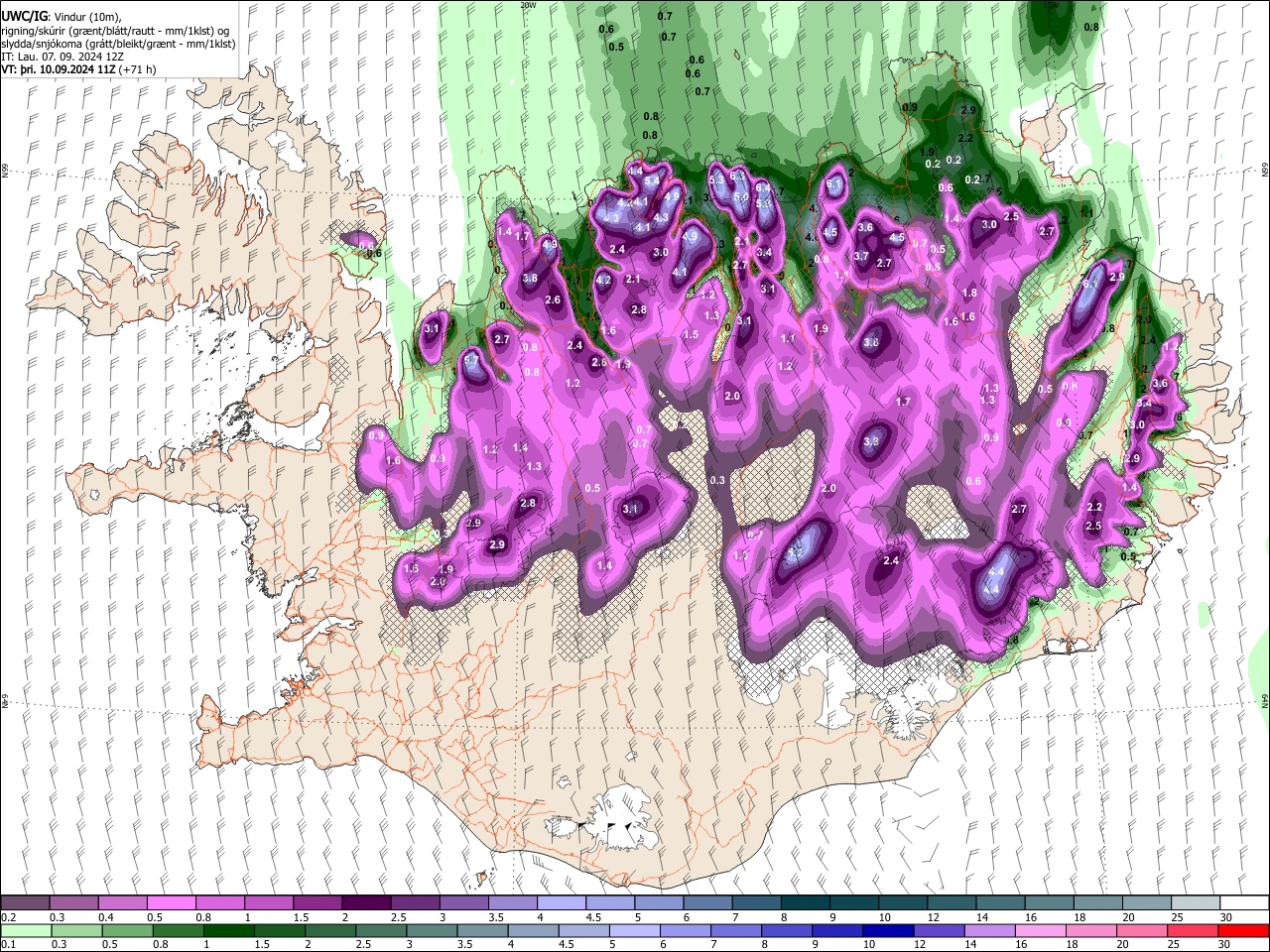Select the palest green swatch above the 0.1 label
The width and height of the screenshot is (1270, 952).
[x=26, y=930]
